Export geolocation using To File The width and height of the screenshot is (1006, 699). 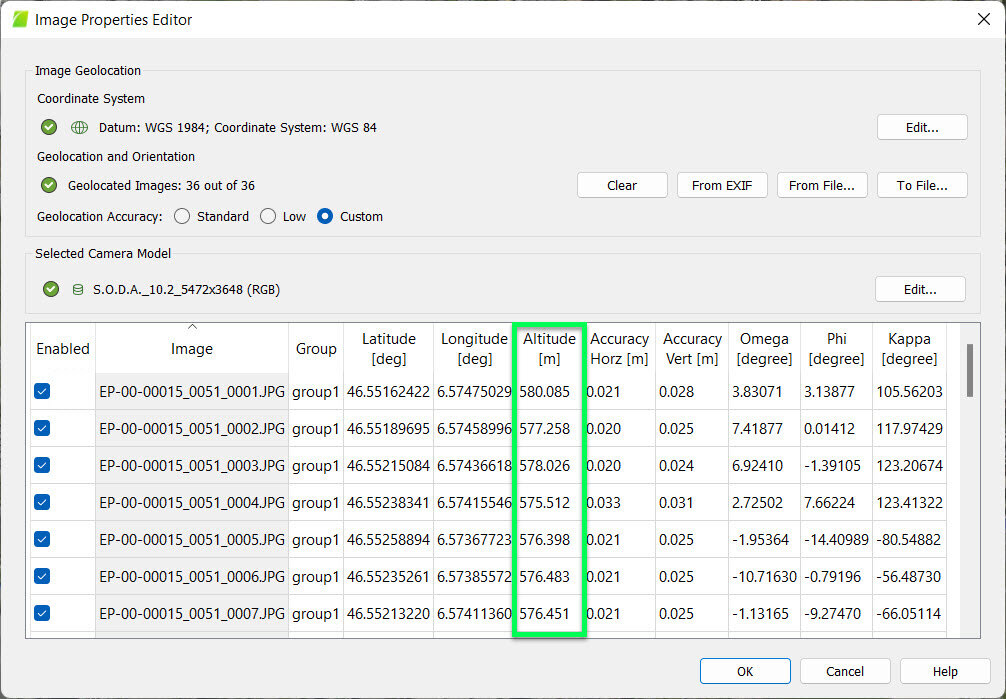coord(921,185)
